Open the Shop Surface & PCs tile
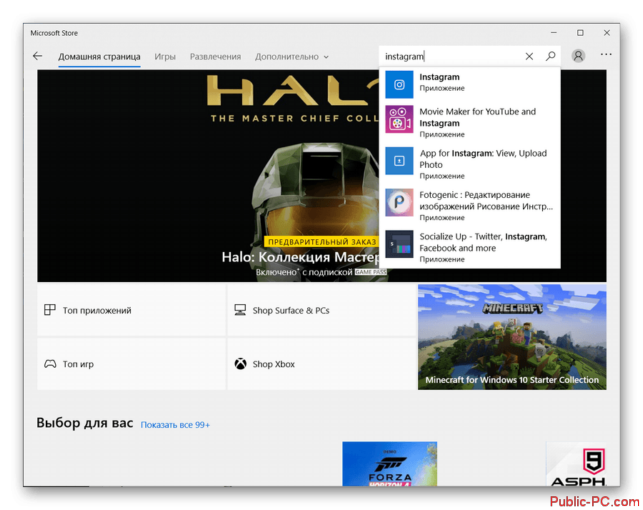 coord(322,310)
